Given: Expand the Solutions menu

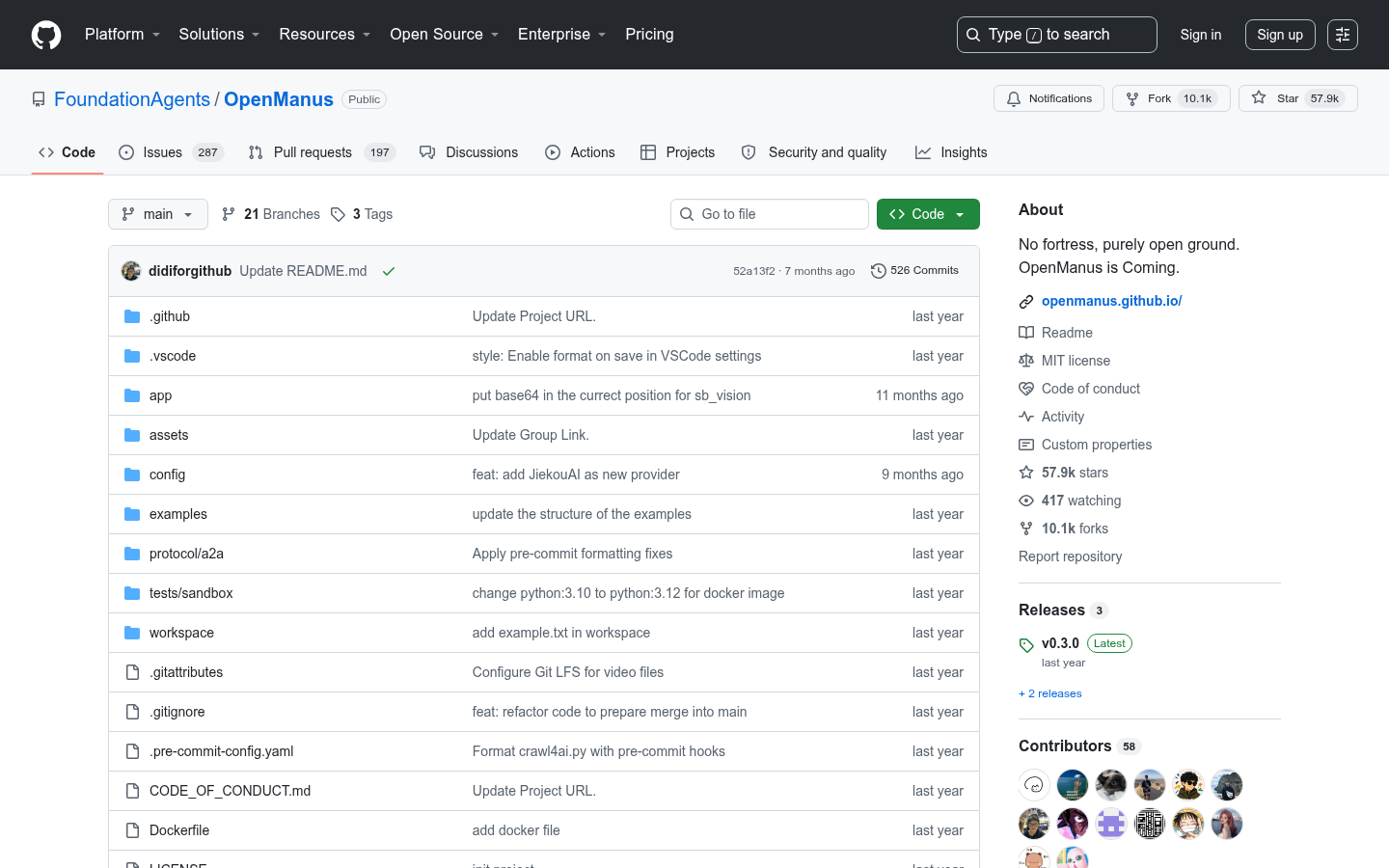Looking at the screenshot, I should tap(219, 35).
